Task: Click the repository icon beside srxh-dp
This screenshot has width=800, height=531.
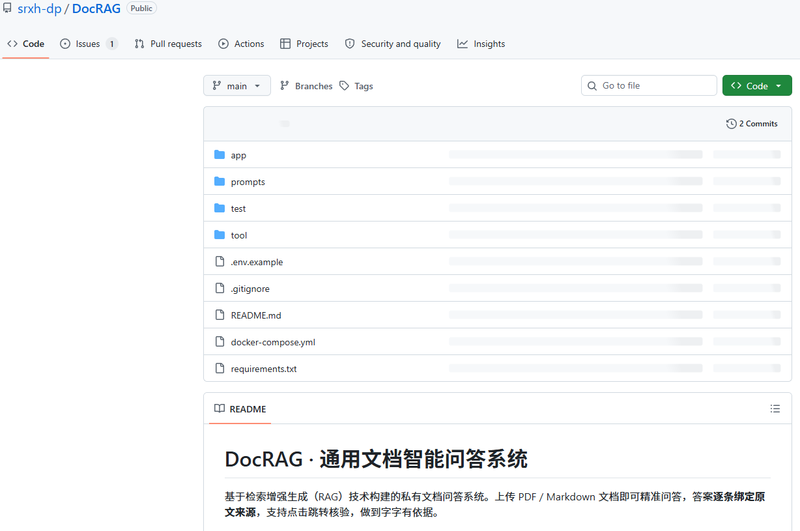Action: (x=7, y=8)
